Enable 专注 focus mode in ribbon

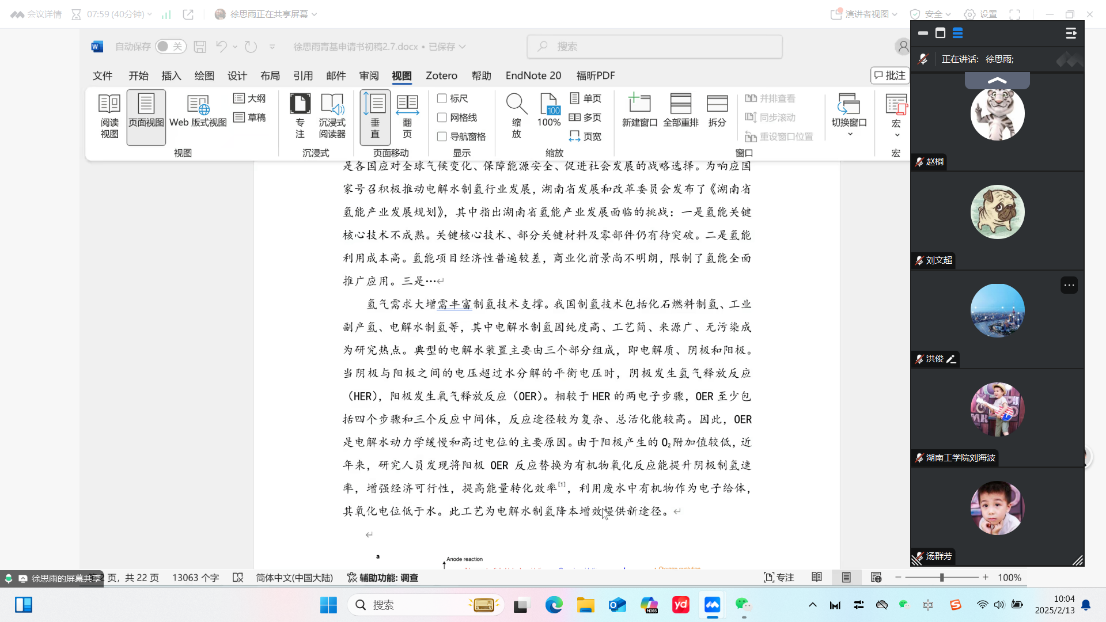click(299, 116)
